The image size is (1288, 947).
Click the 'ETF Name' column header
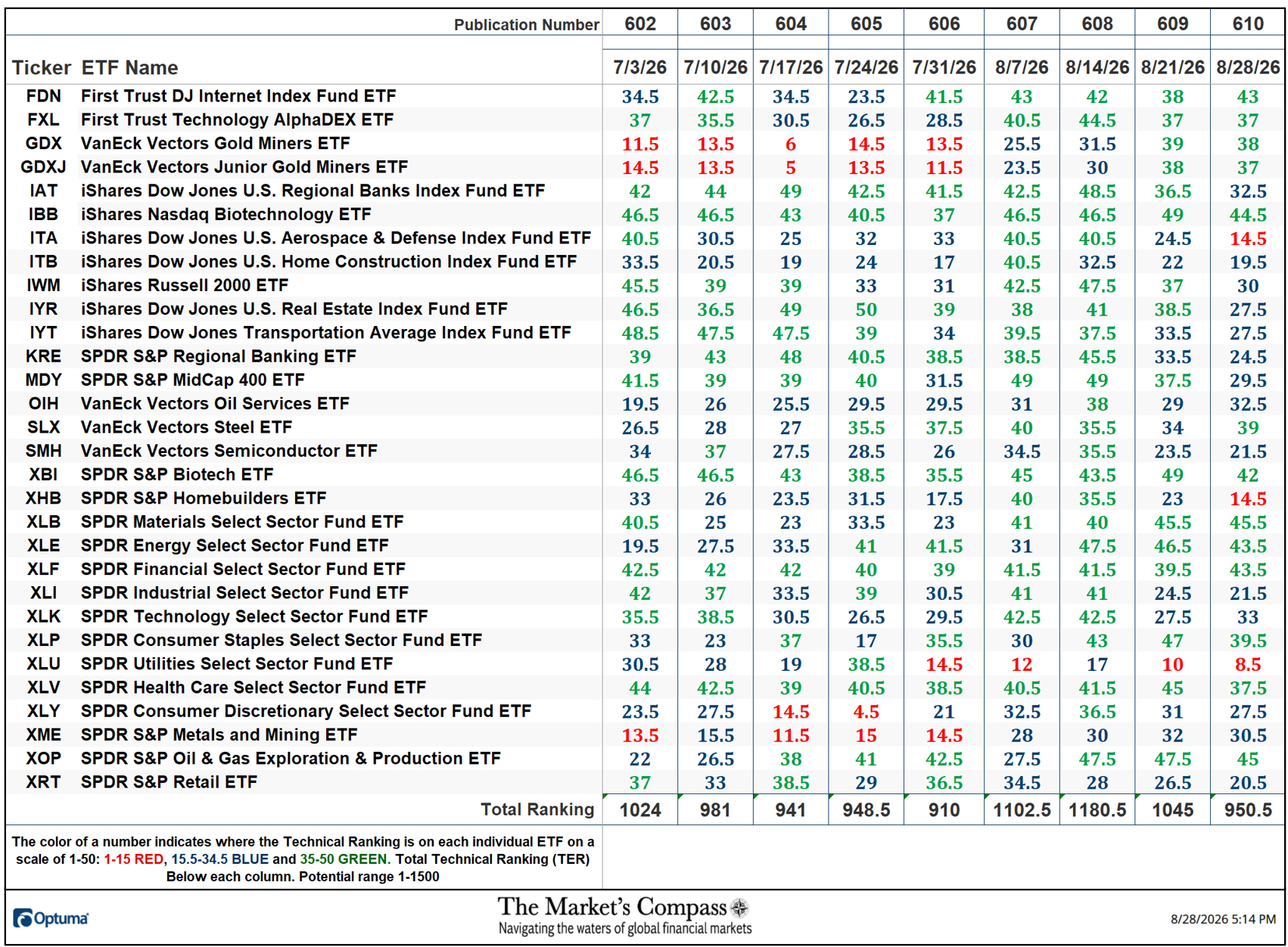point(129,68)
